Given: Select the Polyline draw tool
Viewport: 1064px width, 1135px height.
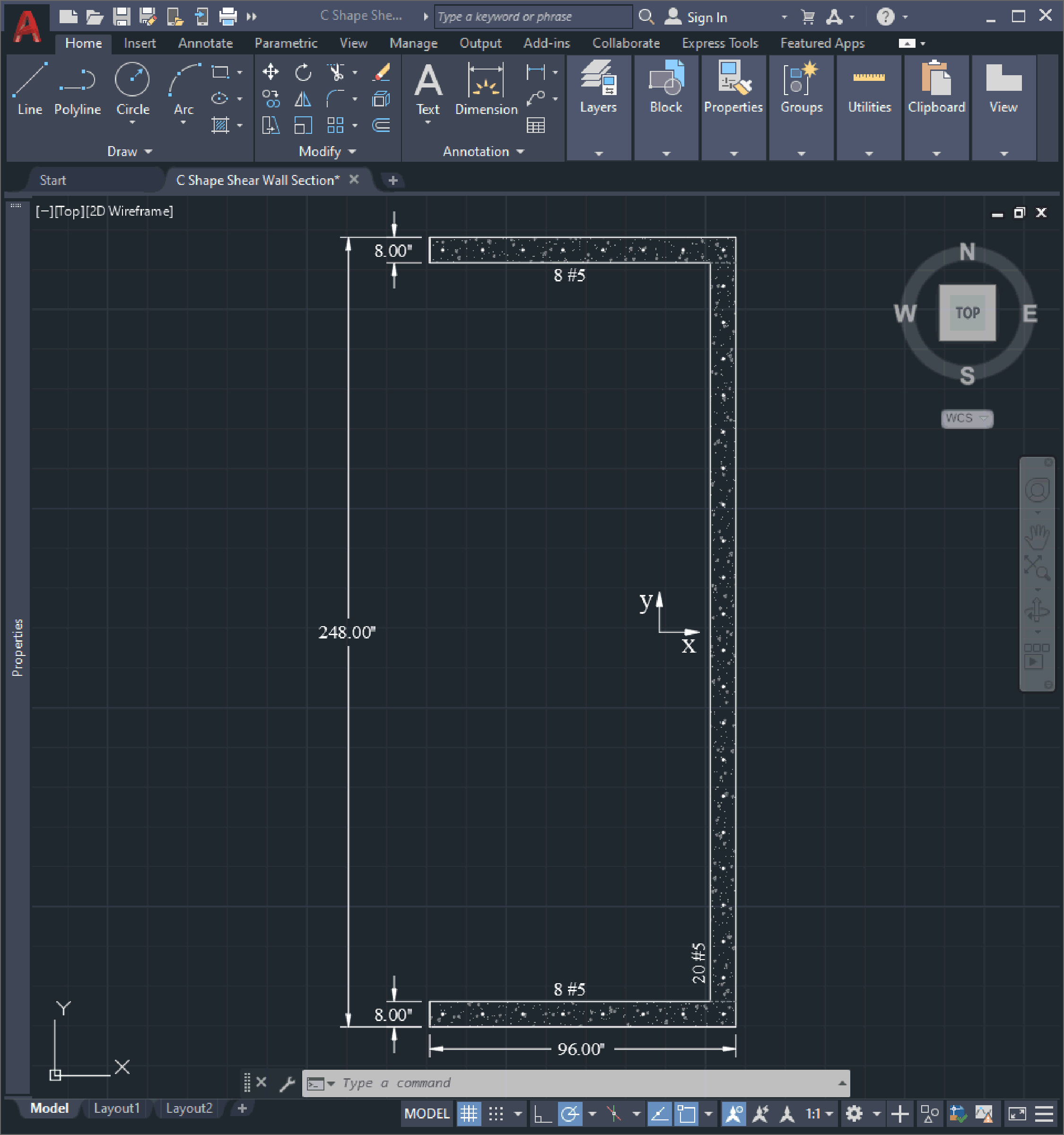Looking at the screenshot, I should coord(77,88).
